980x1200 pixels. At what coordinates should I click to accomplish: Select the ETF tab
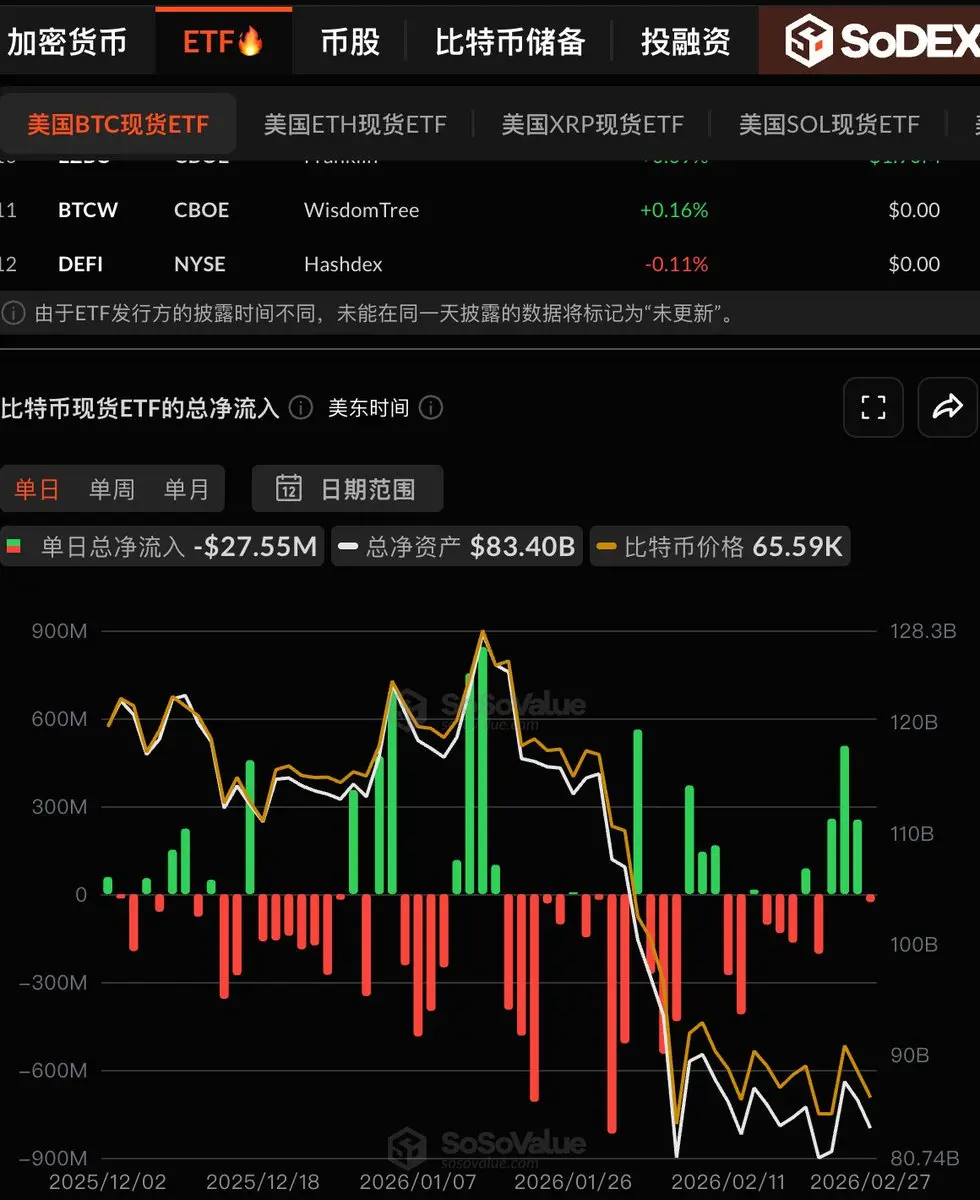click(x=223, y=41)
